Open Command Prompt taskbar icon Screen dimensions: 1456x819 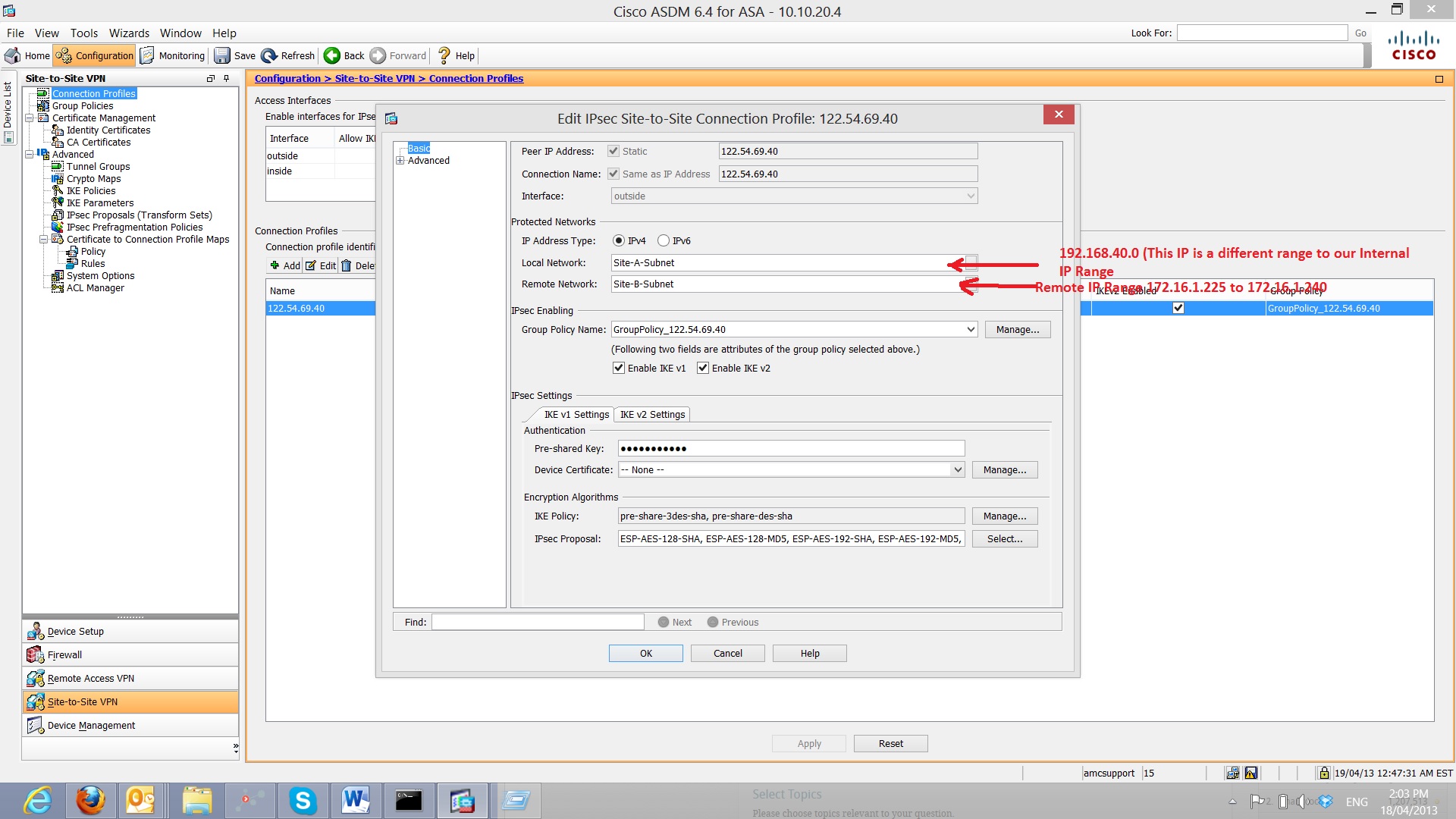[x=409, y=801]
